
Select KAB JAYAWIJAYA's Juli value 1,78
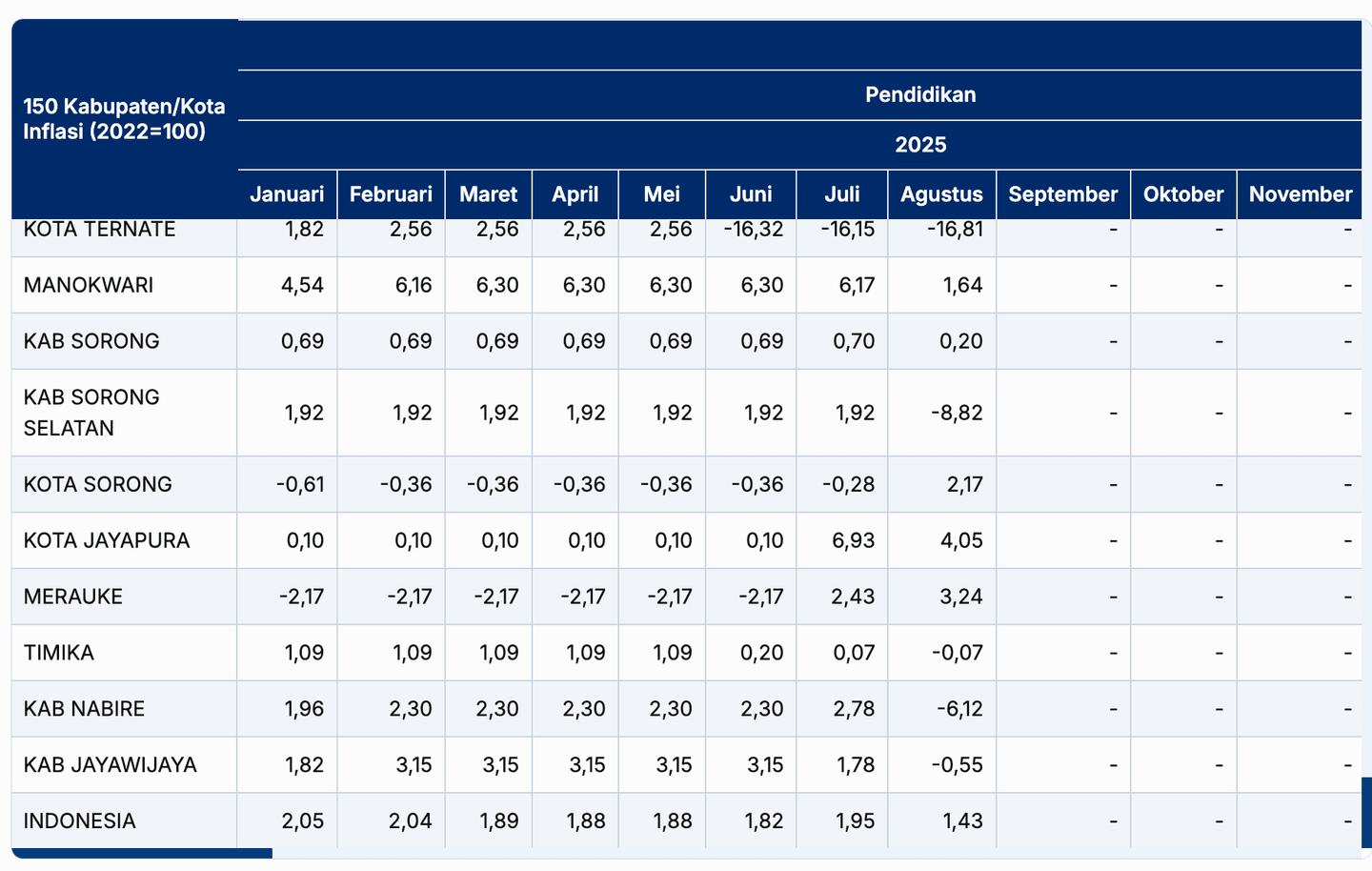pos(853,765)
